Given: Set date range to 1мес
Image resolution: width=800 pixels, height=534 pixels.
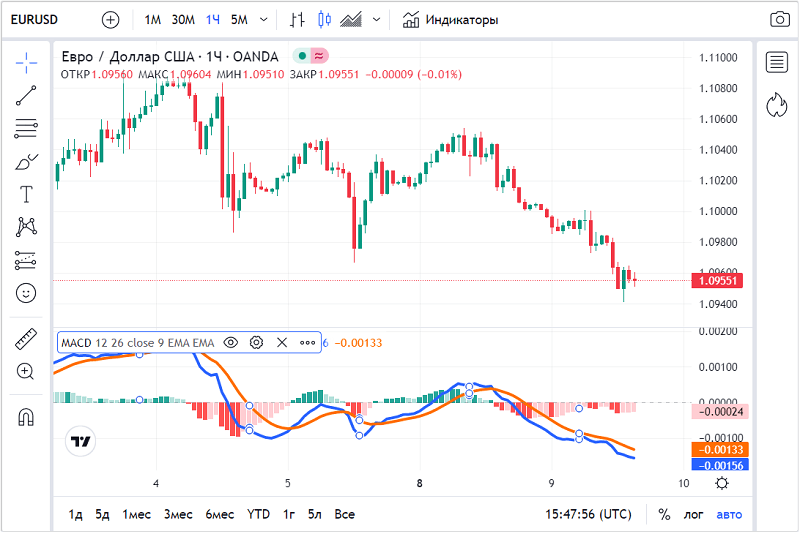Looking at the screenshot, I should [137, 514].
